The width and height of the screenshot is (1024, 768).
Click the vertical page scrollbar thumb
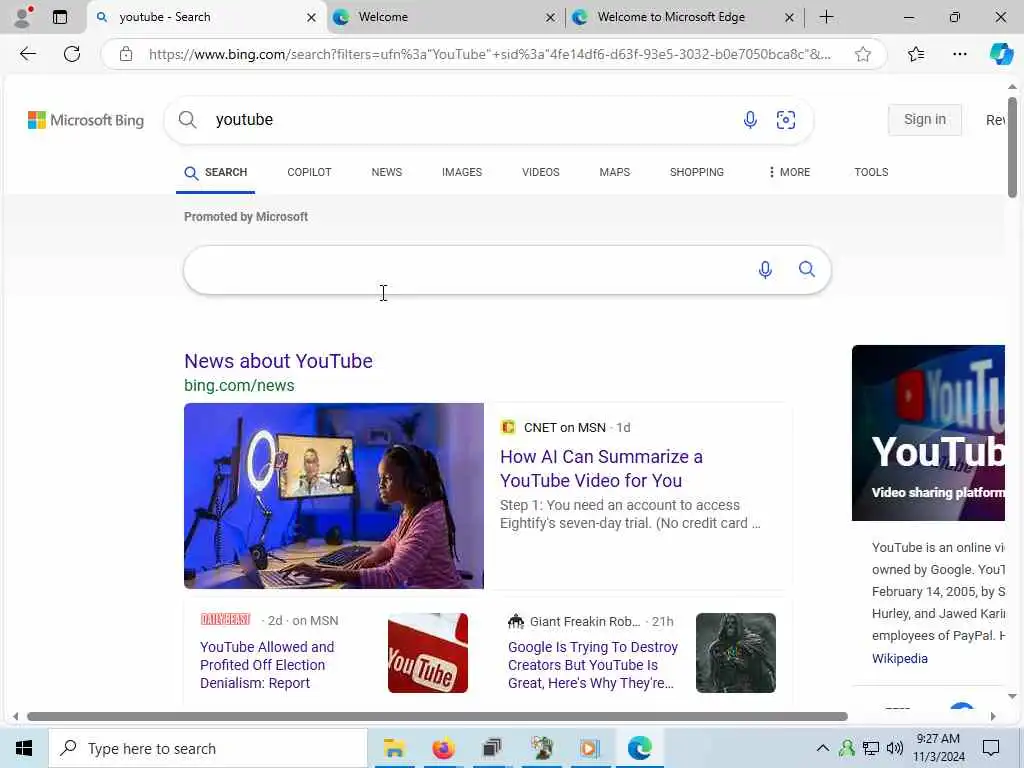tap(1012, 146)
